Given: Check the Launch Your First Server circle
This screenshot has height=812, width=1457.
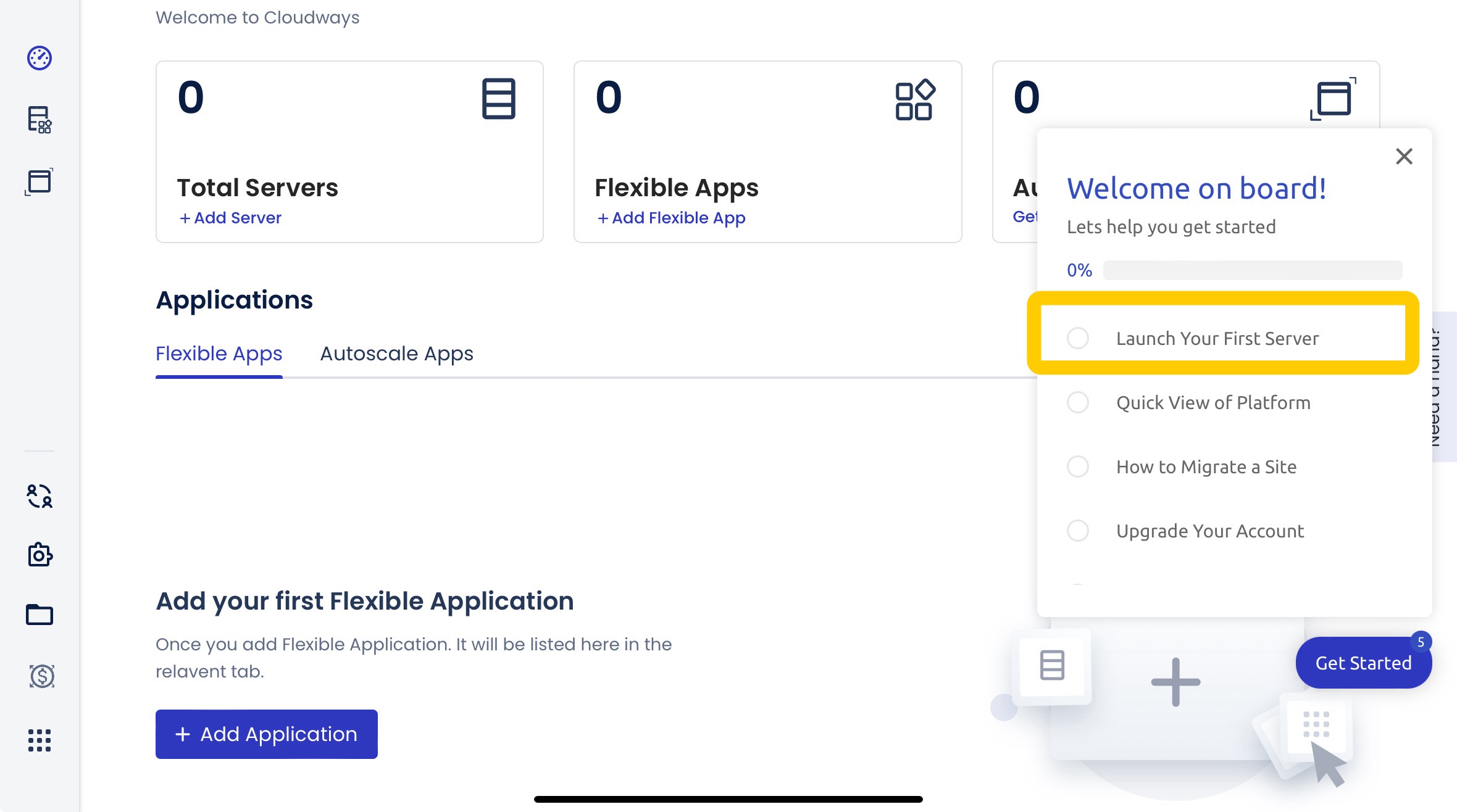Looking at the screenshot, I should (x=1078, y=338).
